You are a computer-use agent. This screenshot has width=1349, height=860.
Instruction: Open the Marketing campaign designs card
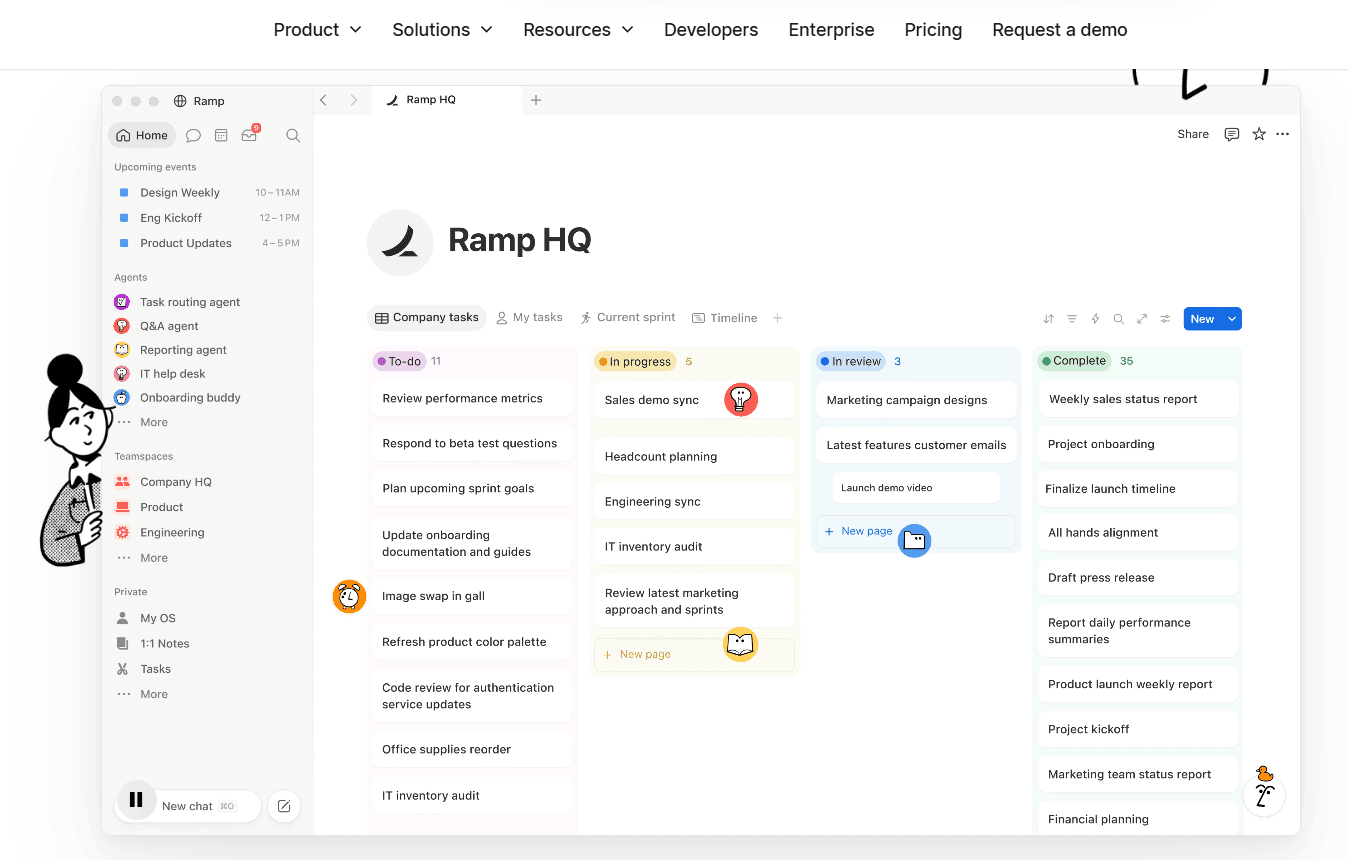(x=916, y=400)
